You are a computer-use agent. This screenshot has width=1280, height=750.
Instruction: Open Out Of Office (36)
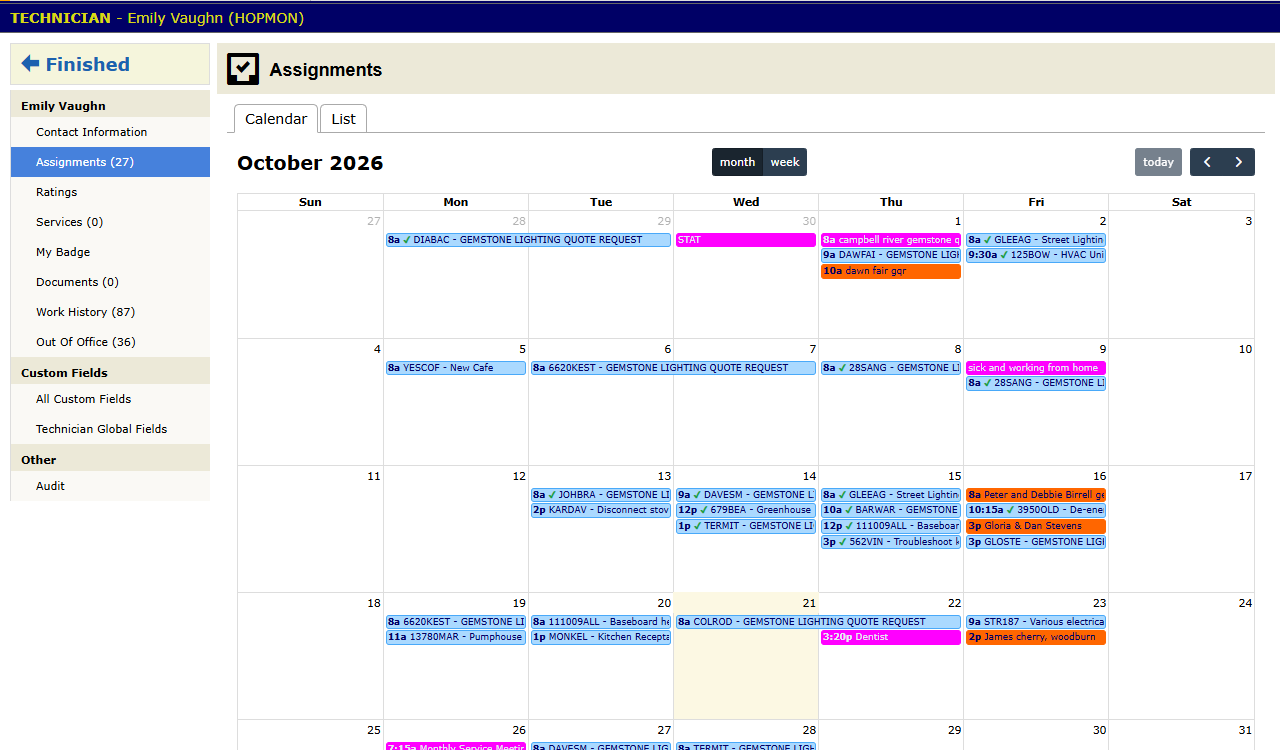tap(110, 342)
